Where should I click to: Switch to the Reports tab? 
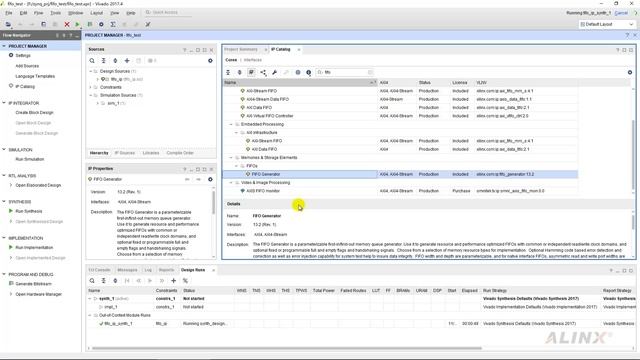166,270
